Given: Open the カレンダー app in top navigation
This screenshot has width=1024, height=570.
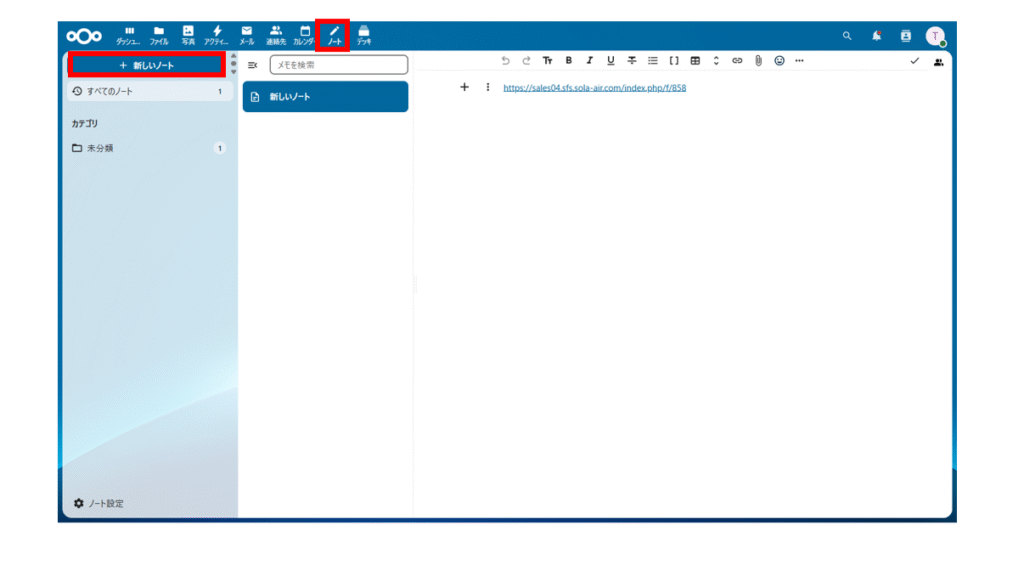Looking at the screenshot, I should (305, 35).
